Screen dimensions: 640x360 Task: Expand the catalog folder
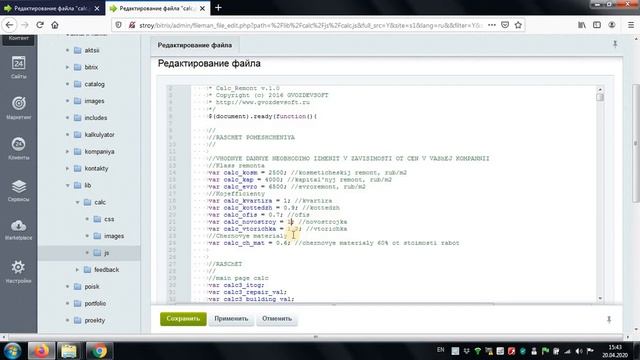coord(67,84)
